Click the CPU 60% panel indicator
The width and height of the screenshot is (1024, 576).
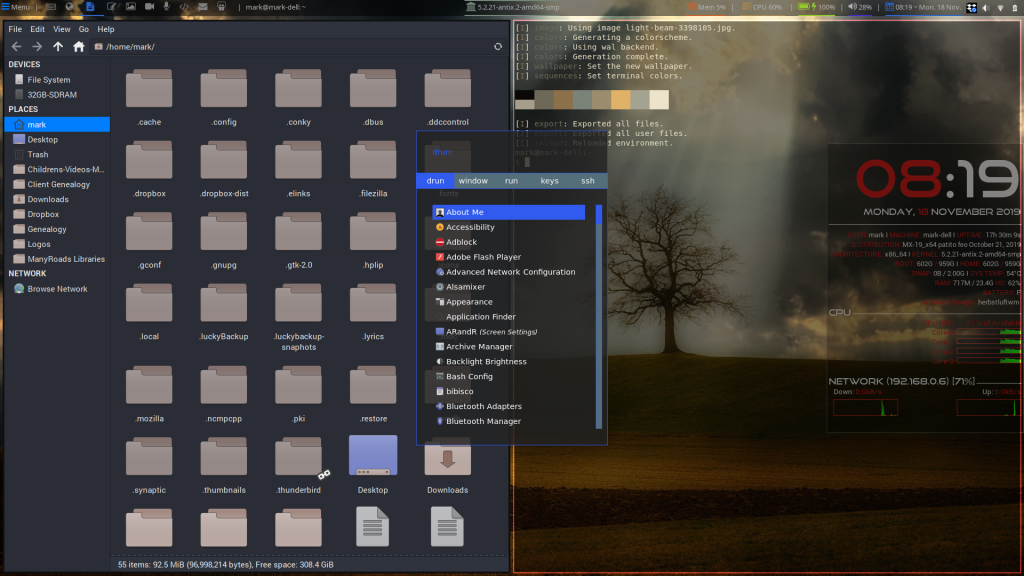click(762, 7)
